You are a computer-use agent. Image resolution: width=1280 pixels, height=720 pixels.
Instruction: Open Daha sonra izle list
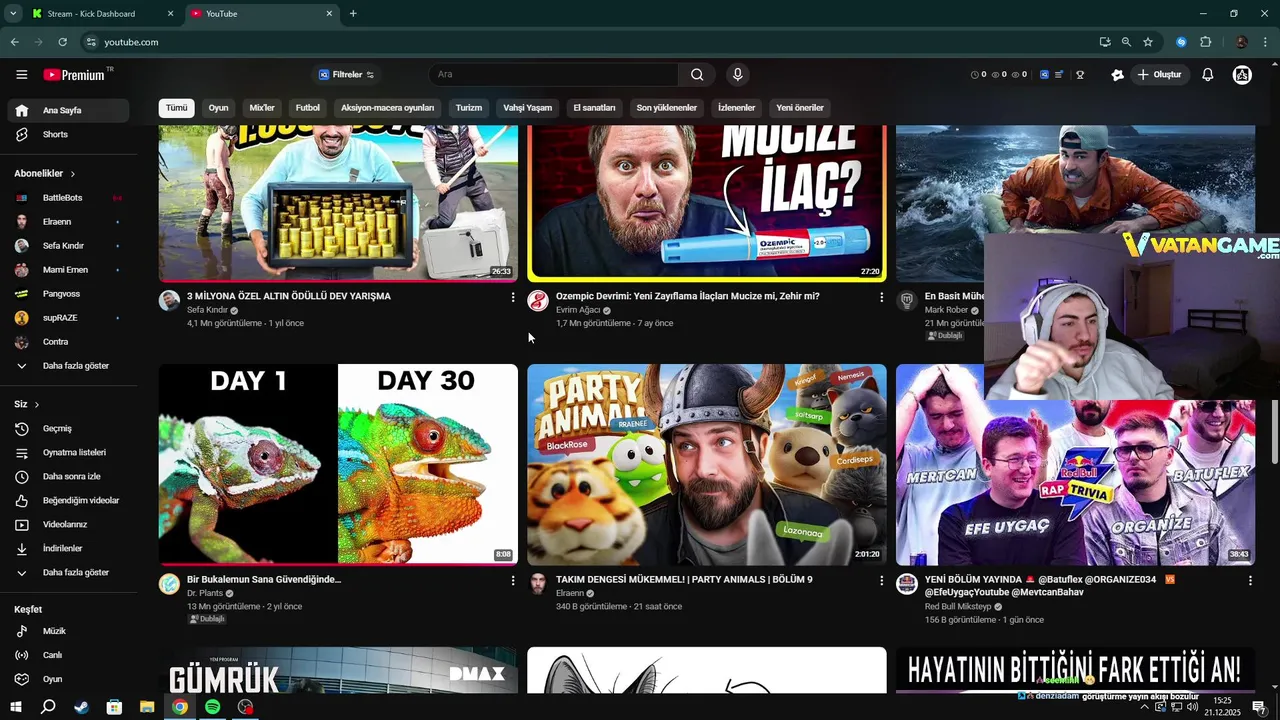click(x=70, y=476)
